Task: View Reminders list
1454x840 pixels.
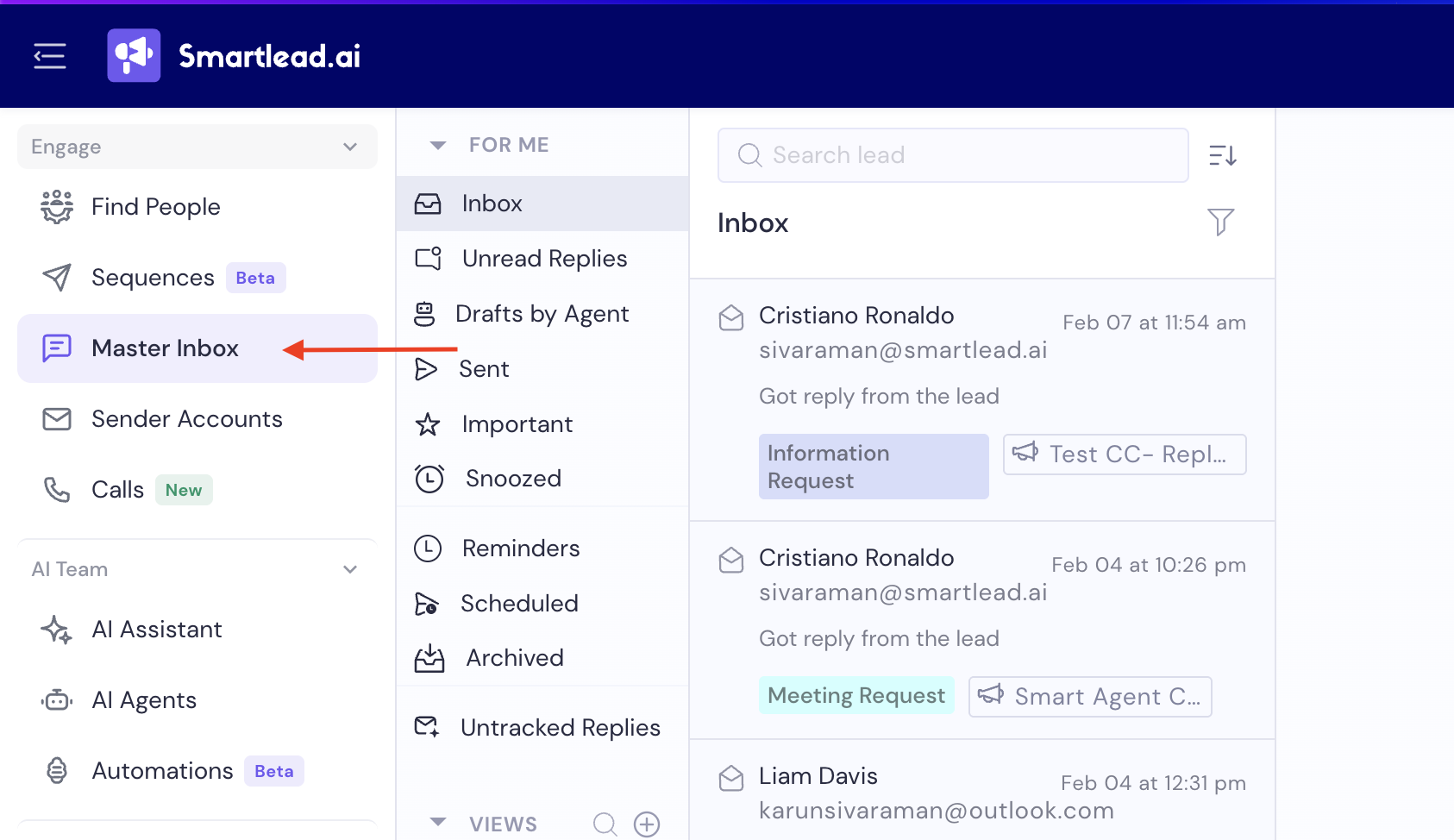Action: coord(542,549)
